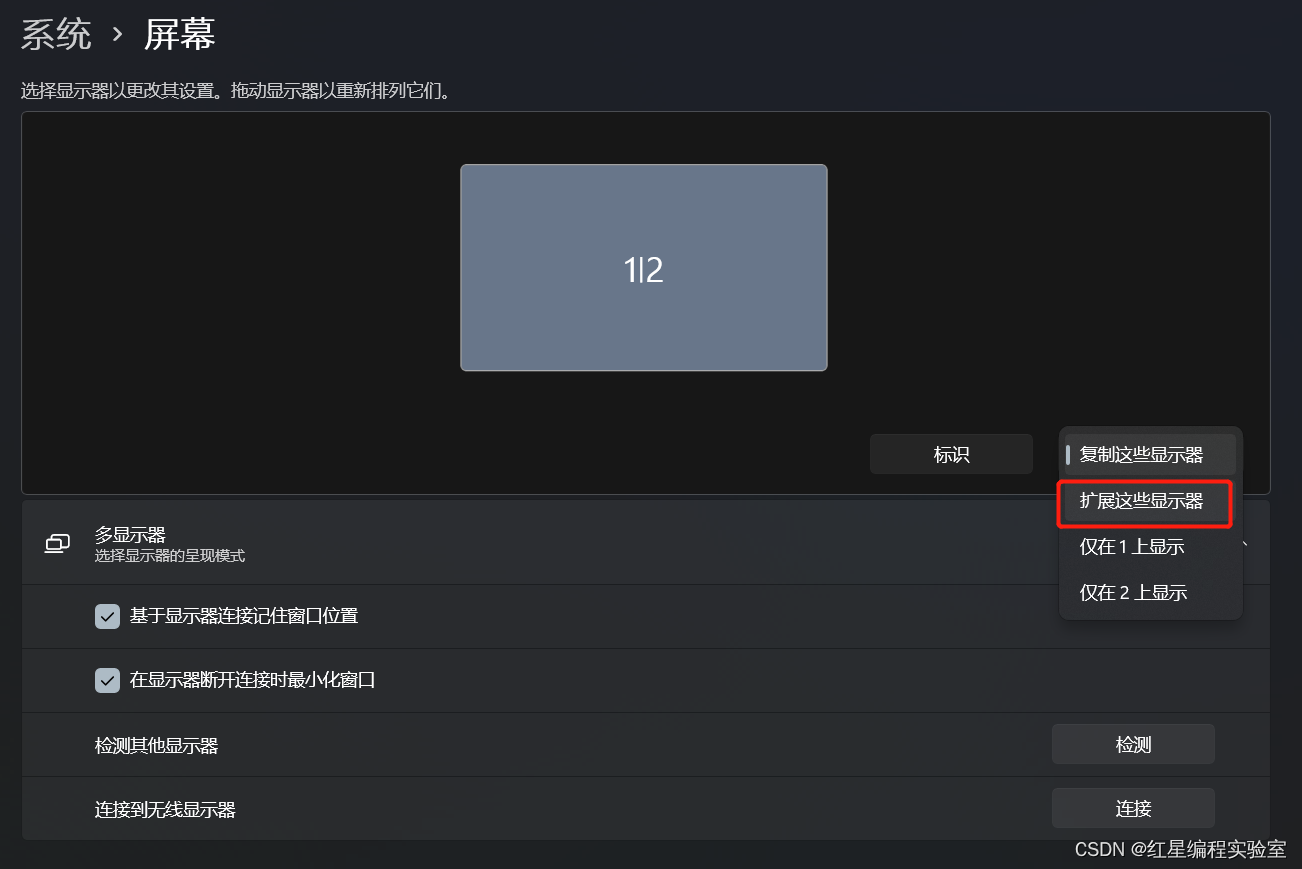Screen dimensions: 1302x869
Task: Select the 1|2 monitor rectangle
Action: pos(644,268)
